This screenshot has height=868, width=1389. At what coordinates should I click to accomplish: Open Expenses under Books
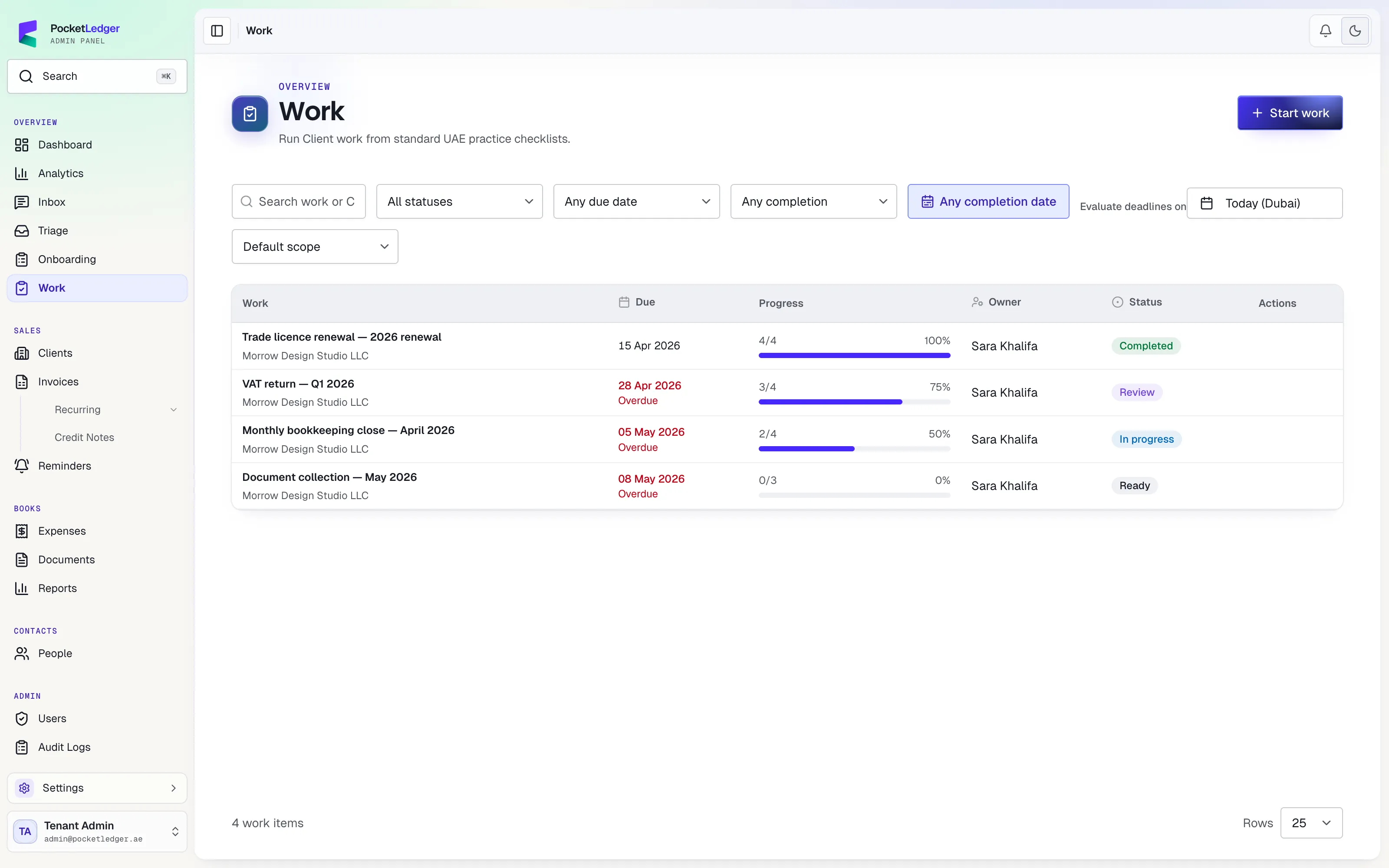pyautogui.click(x=97, y=531)
